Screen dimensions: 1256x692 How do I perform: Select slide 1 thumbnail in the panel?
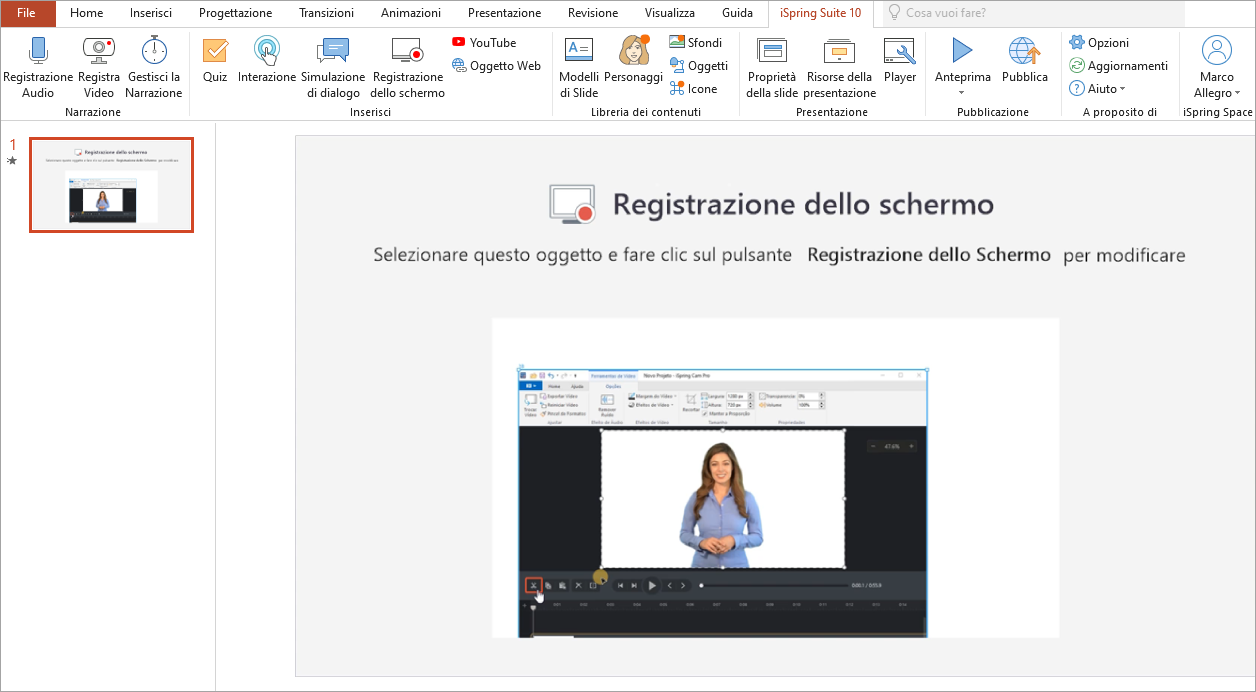(x=111, y=185)
